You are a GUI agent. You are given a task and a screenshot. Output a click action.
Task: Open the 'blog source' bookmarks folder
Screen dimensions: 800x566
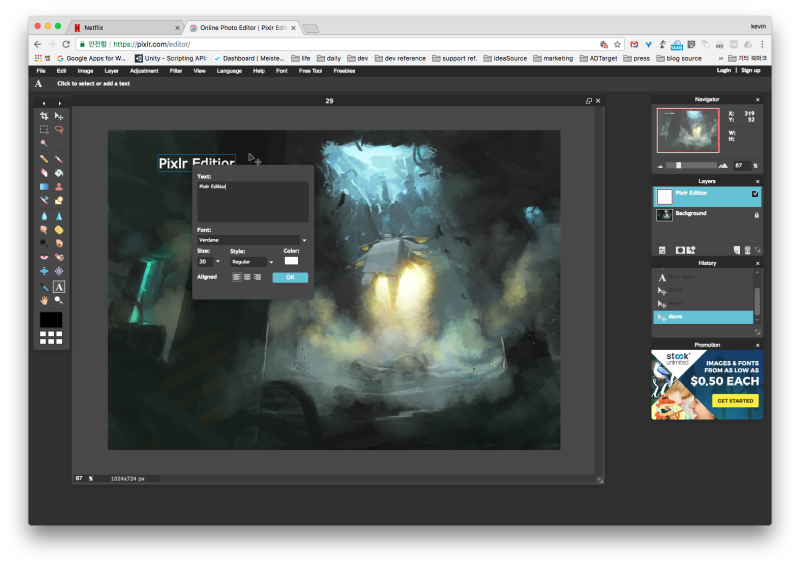coord(679,58)
